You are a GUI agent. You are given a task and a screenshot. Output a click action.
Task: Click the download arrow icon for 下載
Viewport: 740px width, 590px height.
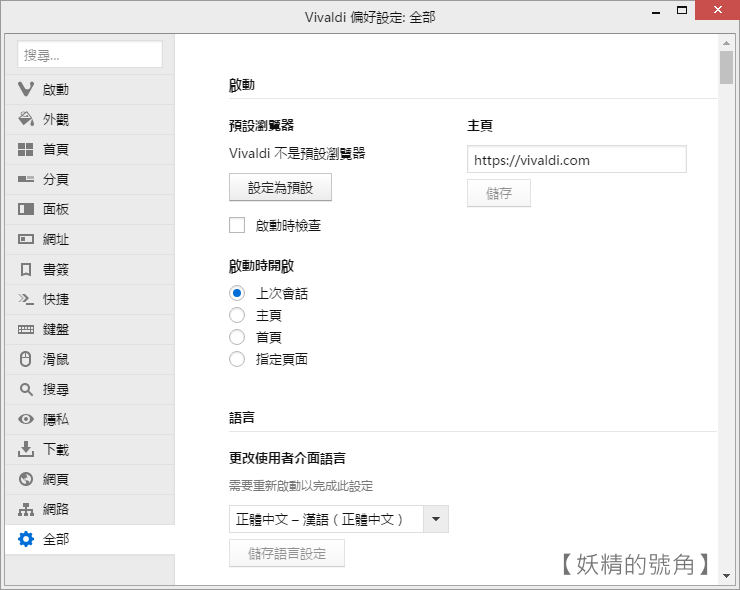26,449
